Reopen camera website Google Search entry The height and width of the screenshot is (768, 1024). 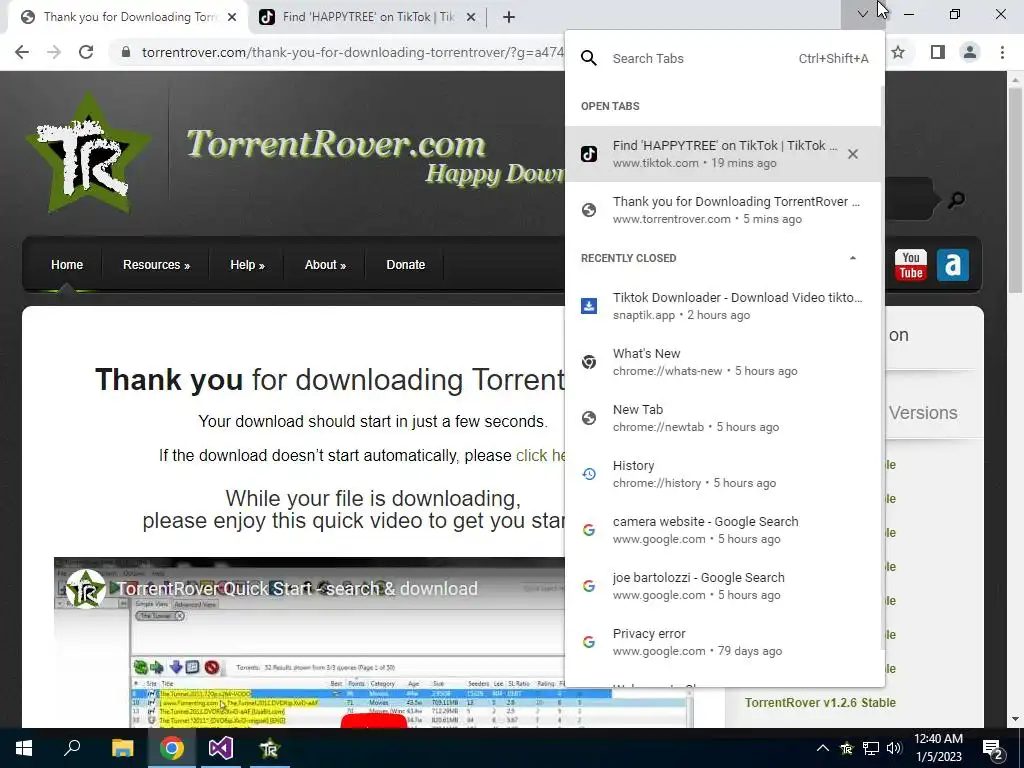pyautogui.click(x=724, y=530)
